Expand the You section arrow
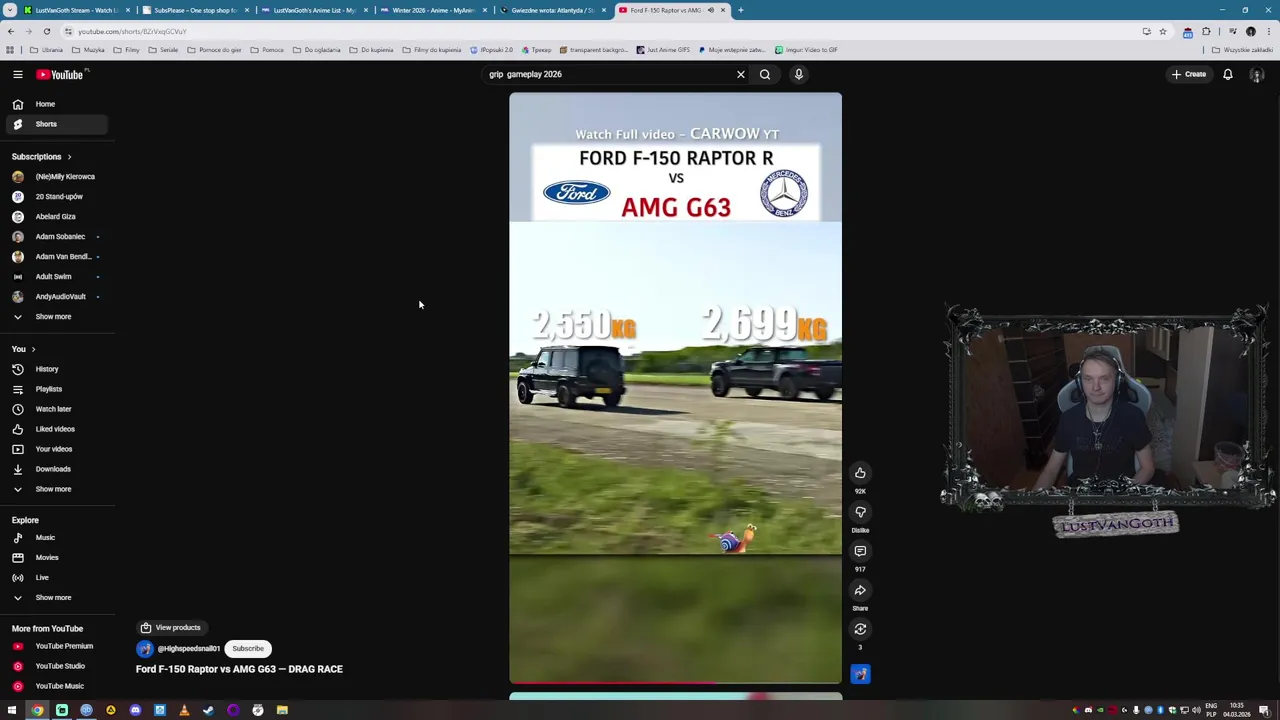The image size is (1280, 720). coord(33,349)
